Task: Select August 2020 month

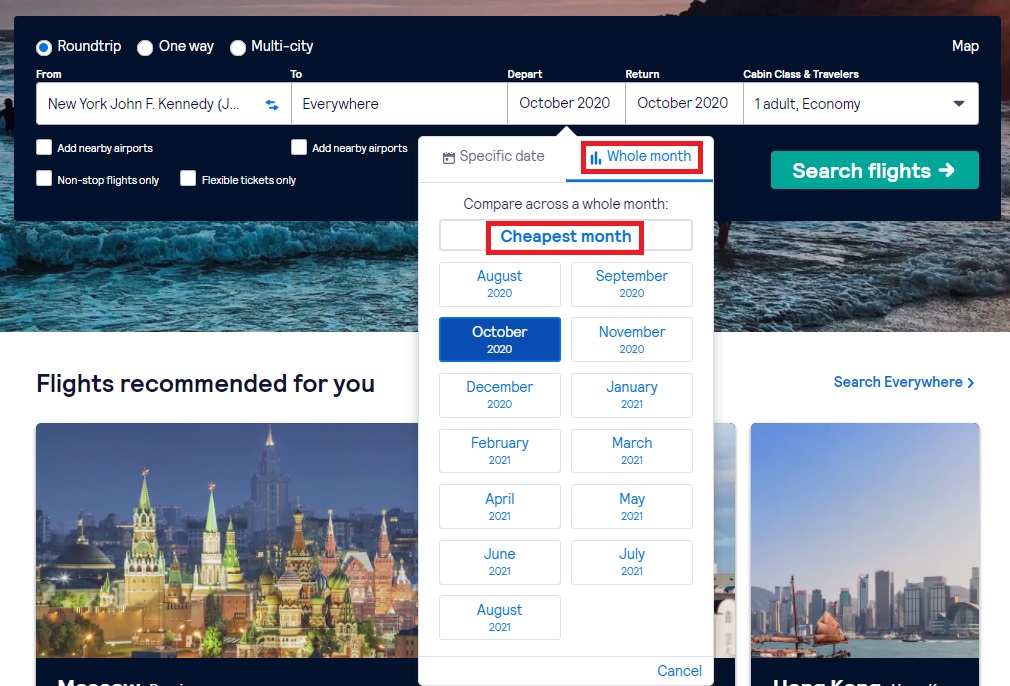Action: [500, 284]
